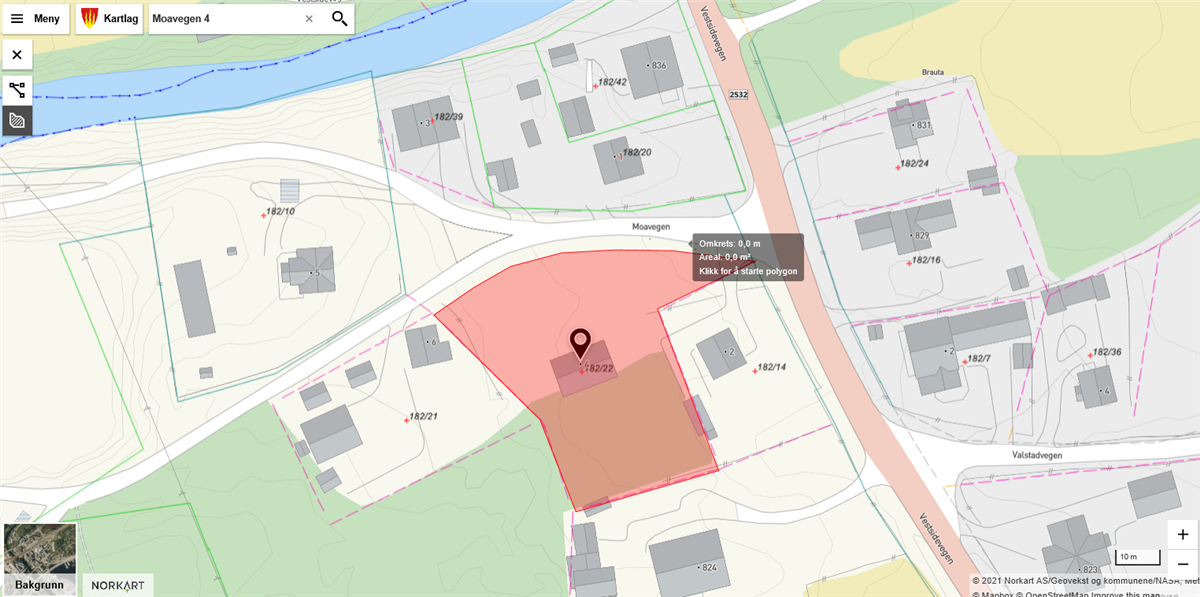Viewport: 1200px width, 597px height.
Task: Click the 2532 road number badge
Action: tap(738, 94)
